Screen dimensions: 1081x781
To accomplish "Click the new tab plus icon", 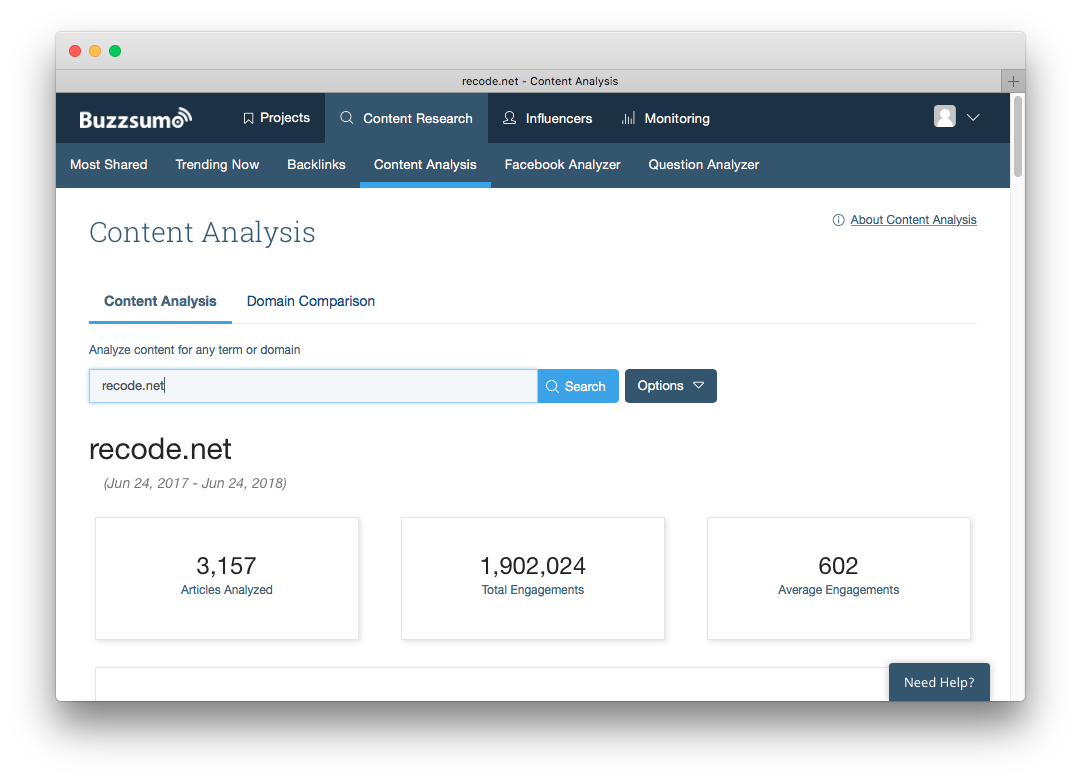I will tap(1013, 81).
